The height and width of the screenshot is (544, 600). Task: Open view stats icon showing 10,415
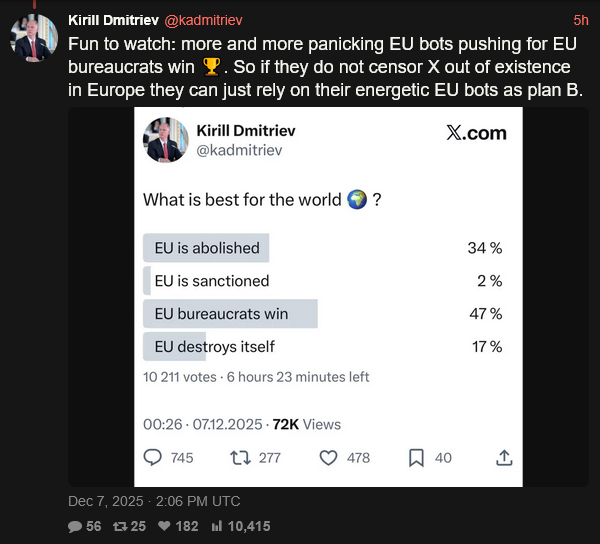(216, 526)
